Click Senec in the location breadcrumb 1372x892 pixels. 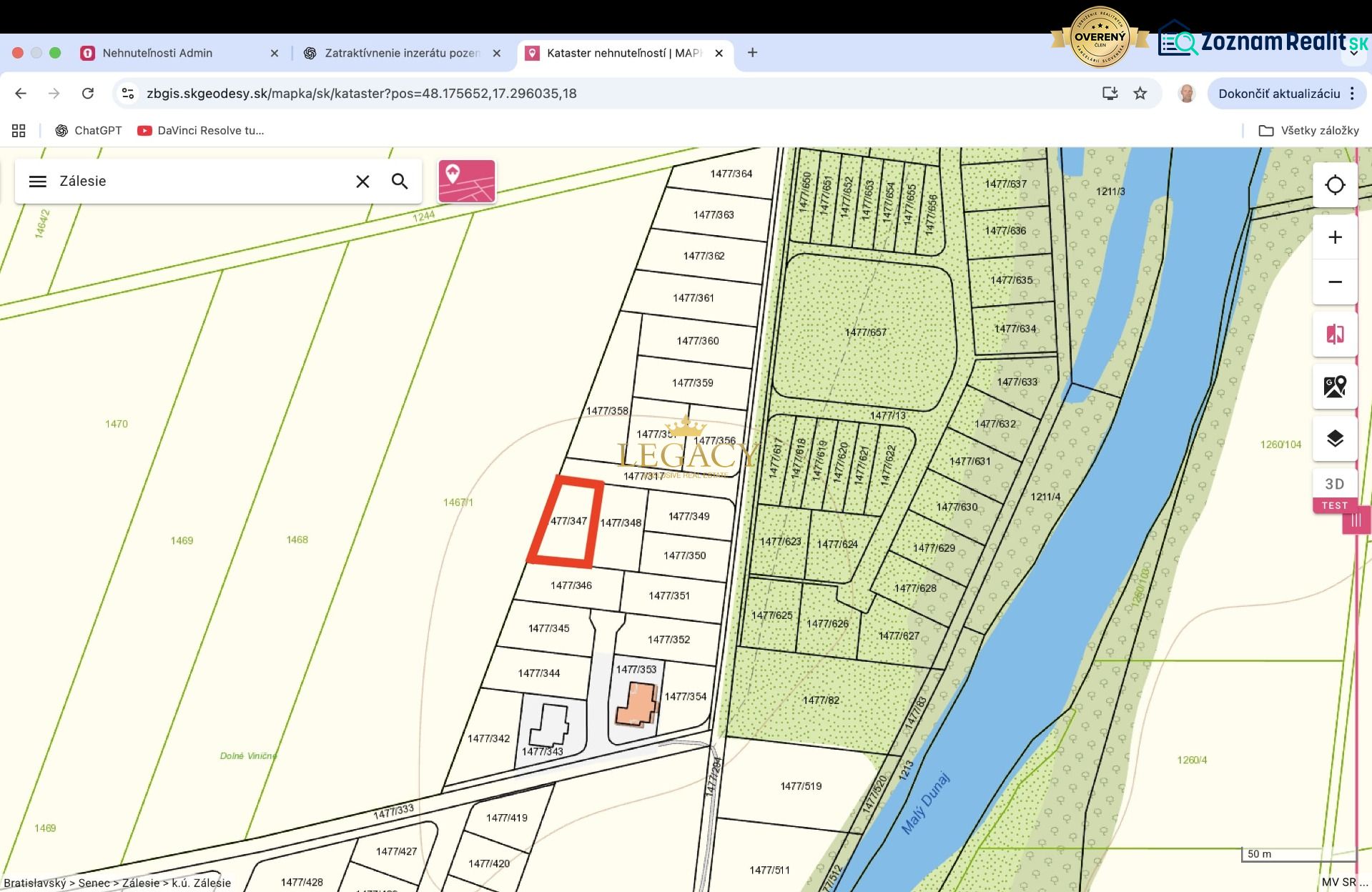[94, 883]
